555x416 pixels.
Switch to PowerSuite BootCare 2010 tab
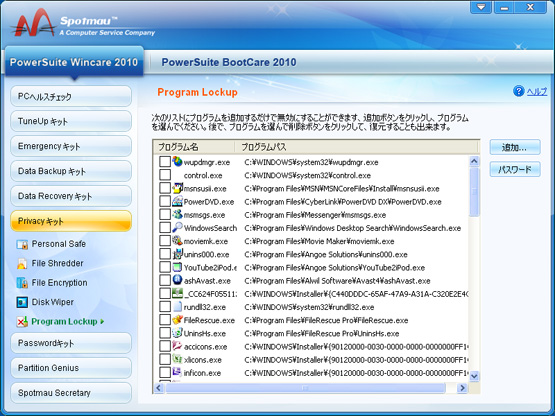[229, 62]
